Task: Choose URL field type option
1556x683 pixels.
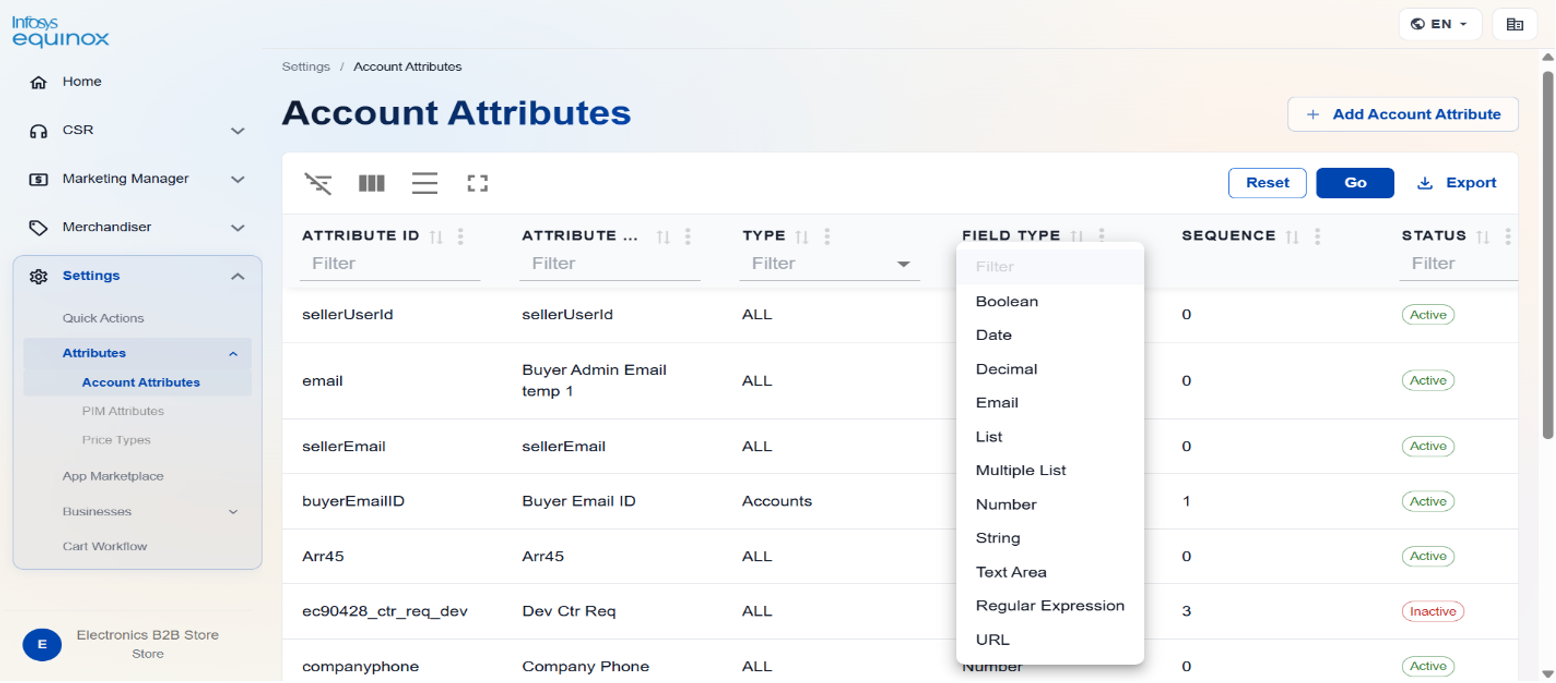Action: [1050, 640]
